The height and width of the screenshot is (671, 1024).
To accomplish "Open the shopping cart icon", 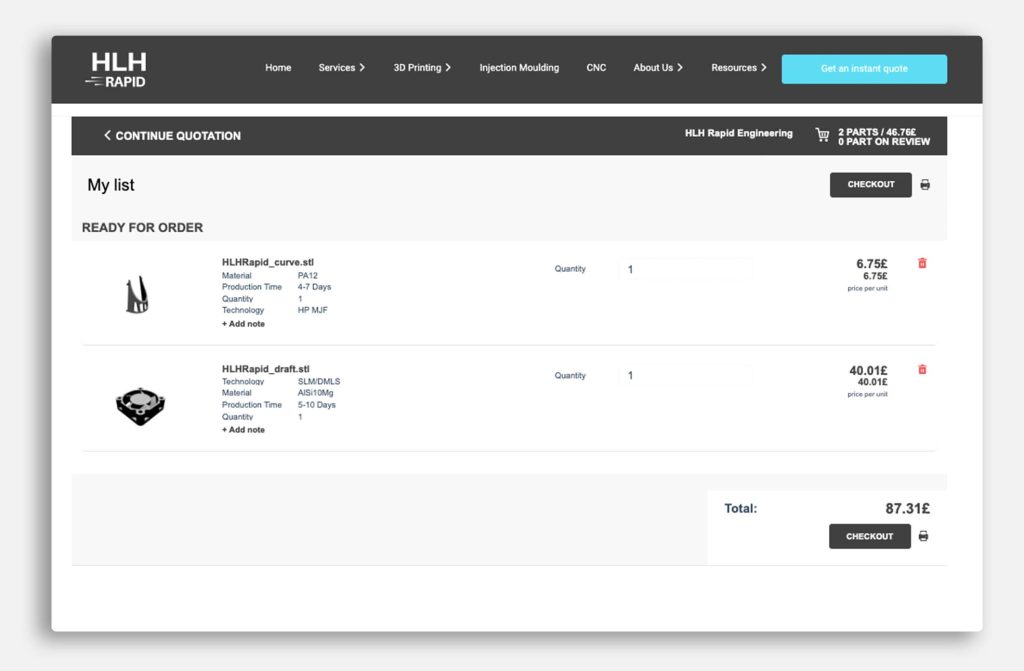I will (822, 134).
